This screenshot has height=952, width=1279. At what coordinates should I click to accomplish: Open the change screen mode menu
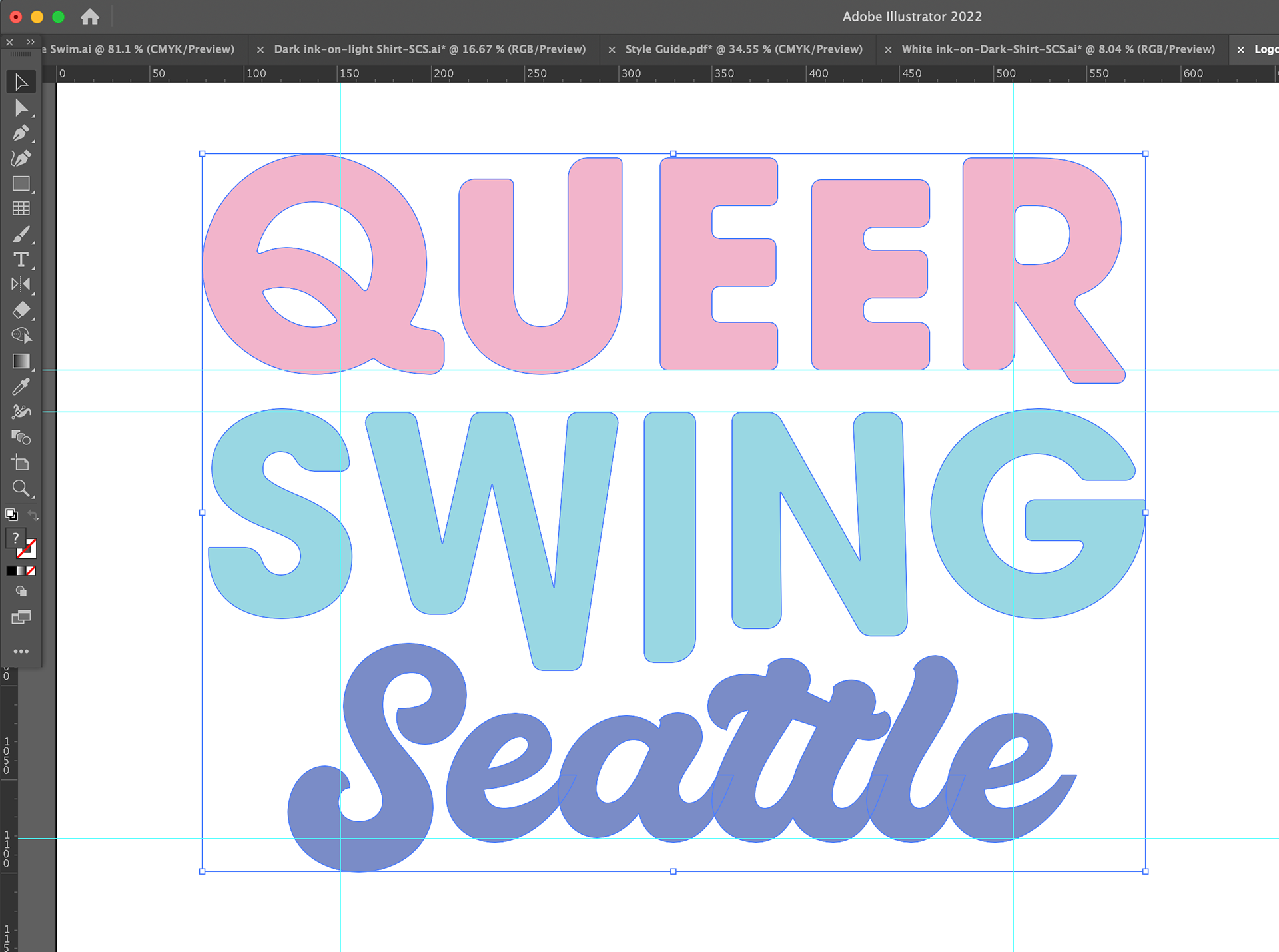click(x=21, y=617)
